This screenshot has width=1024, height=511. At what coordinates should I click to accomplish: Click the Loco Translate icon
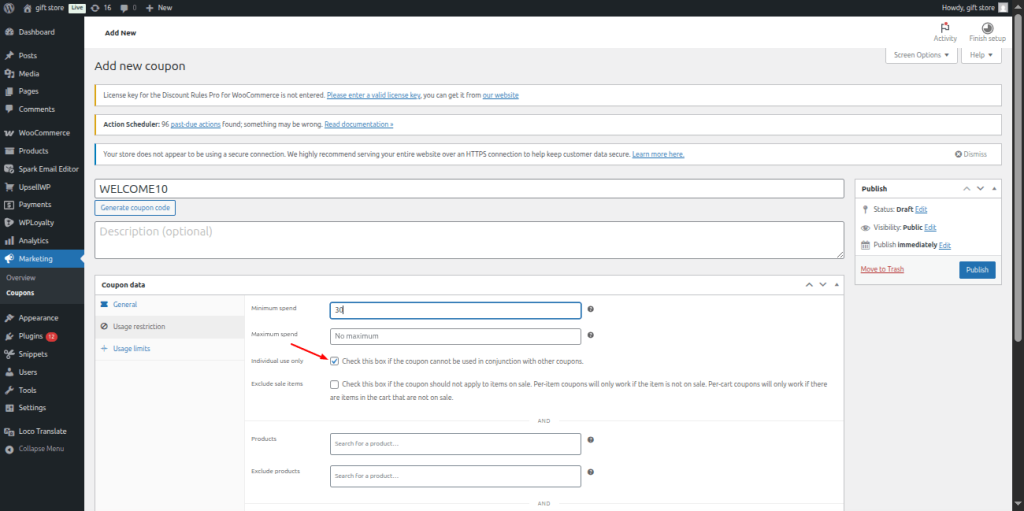coord(9,431)
